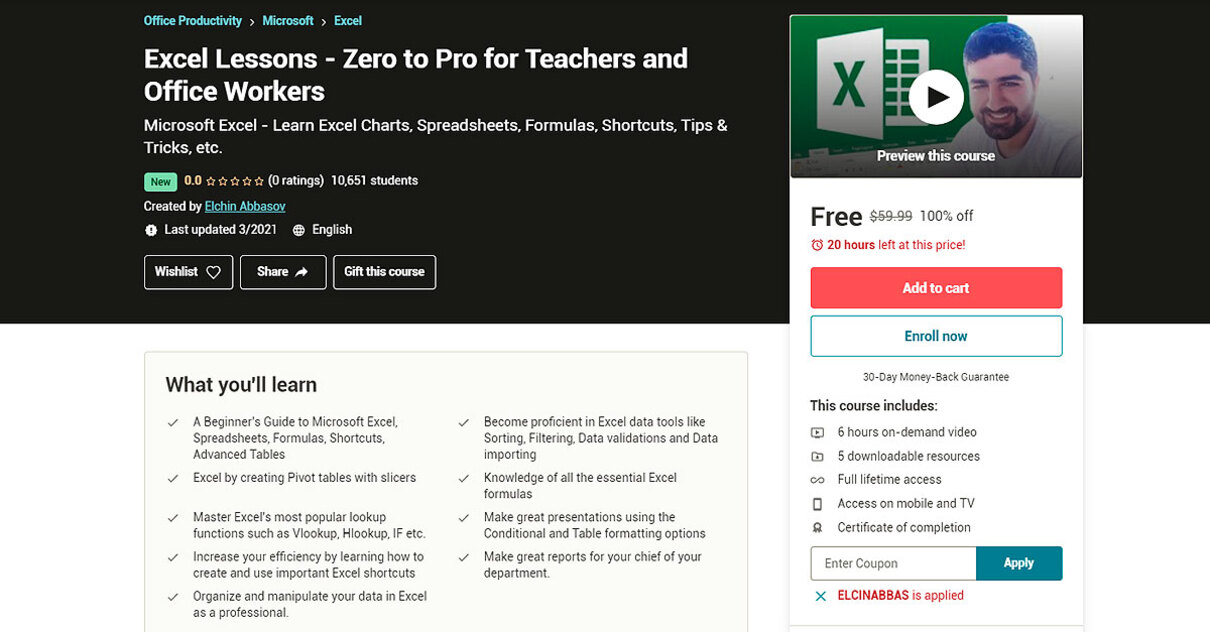Play the course preview video
The width and height of the screenshot is (1210, 632).
[x=936, y=97]
